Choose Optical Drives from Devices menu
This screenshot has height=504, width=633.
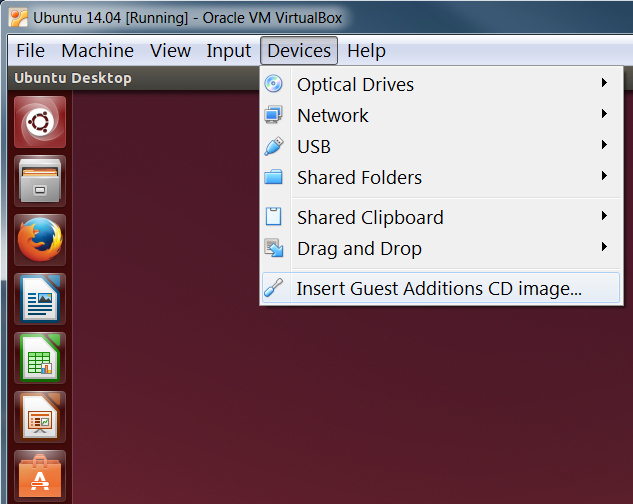[x=441, y=84]
